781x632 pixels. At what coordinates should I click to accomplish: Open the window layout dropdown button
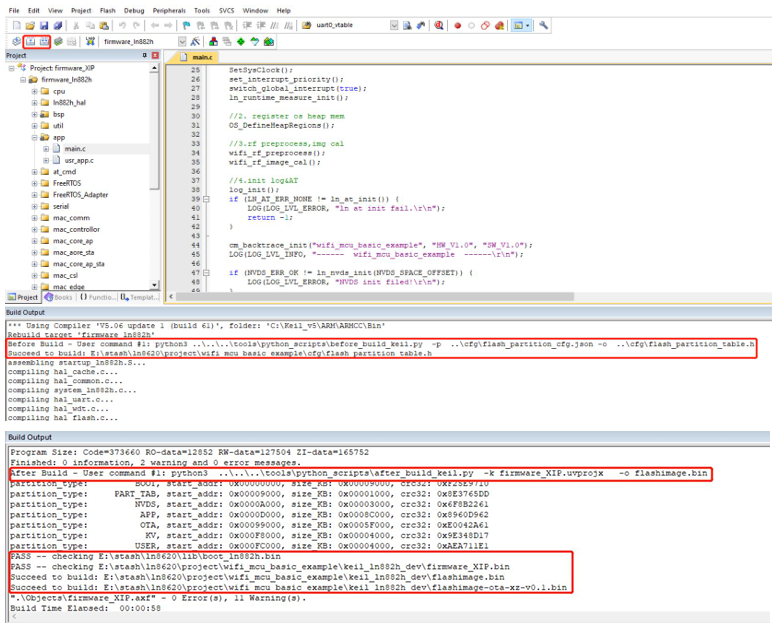[521, 25]
